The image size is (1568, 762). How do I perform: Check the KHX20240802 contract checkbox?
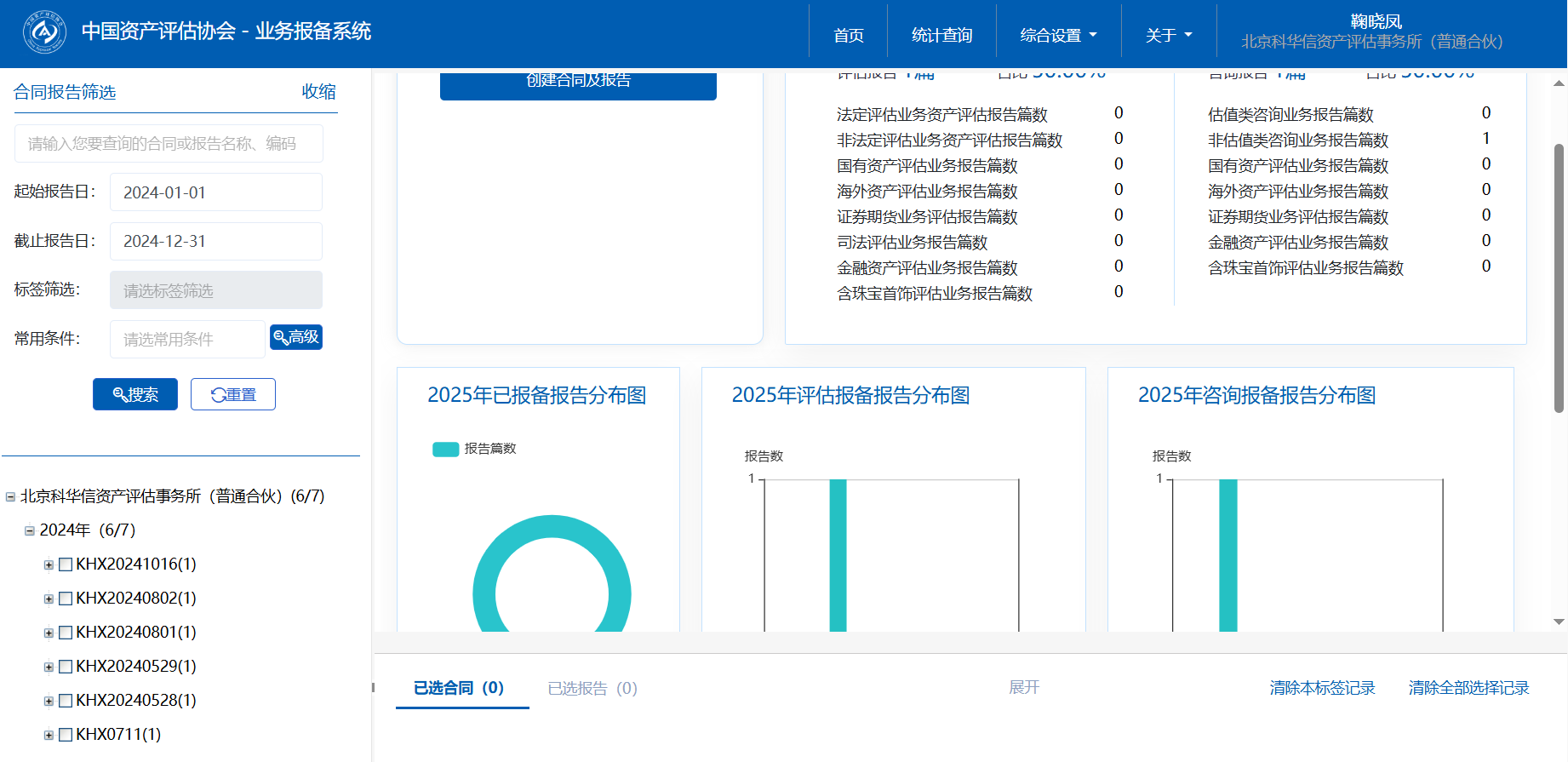(x=66, y=599)
